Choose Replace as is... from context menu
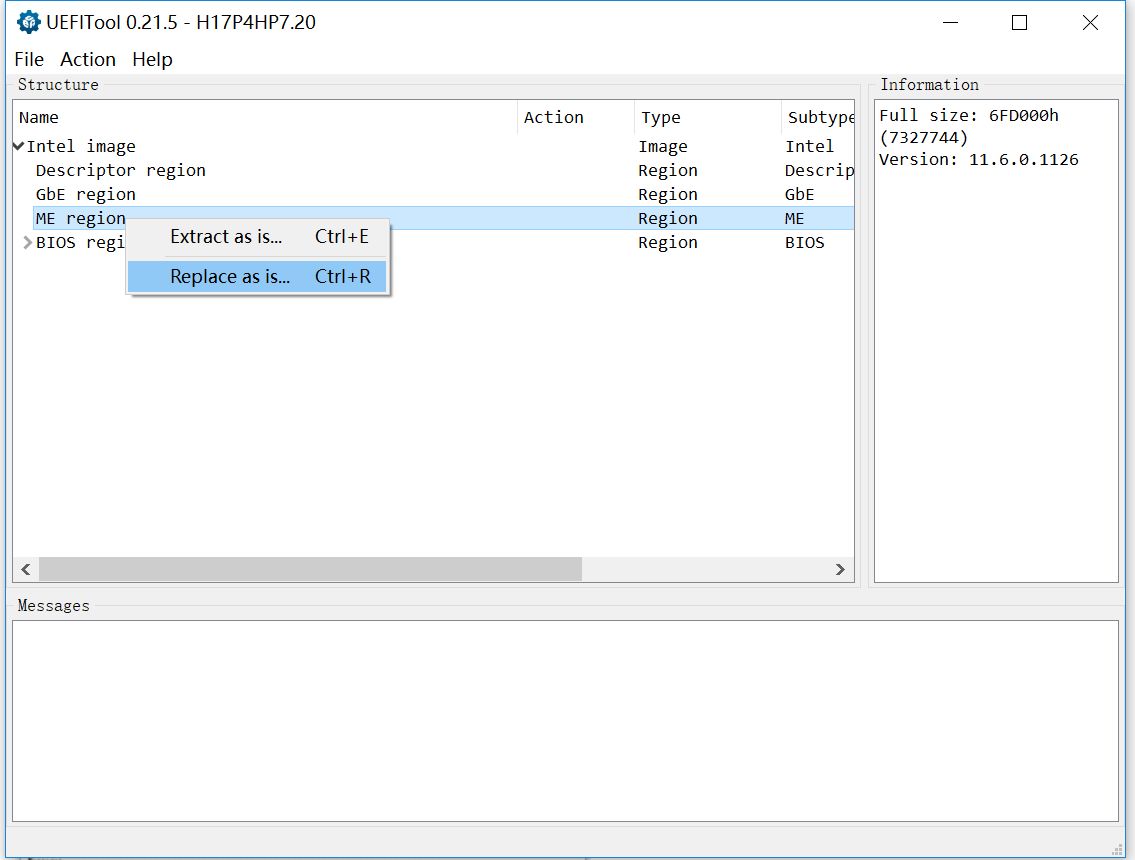Screen dimensions: 1135x860 (257, 277)
